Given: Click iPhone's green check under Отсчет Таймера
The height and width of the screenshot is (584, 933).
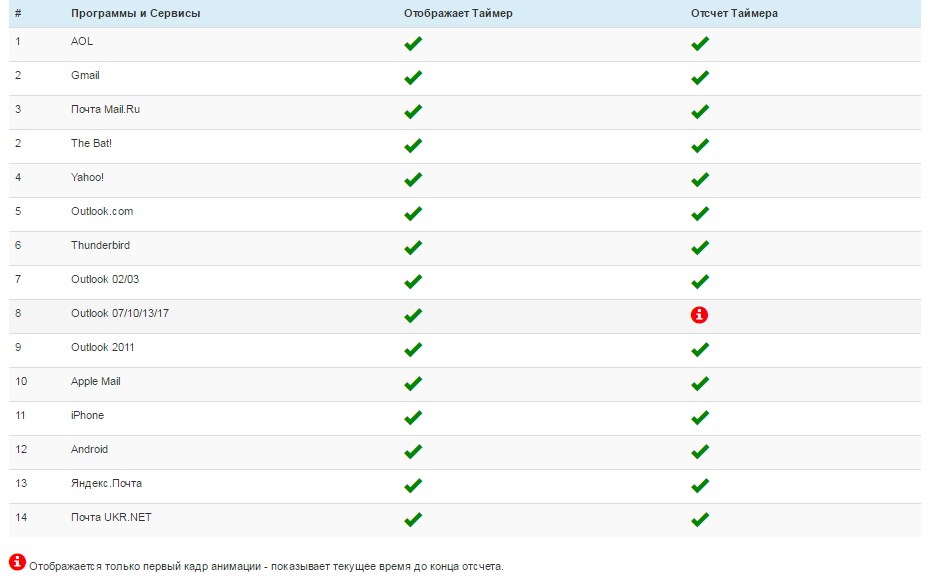Looking at the screenshot, I should (x=700, y=417).
